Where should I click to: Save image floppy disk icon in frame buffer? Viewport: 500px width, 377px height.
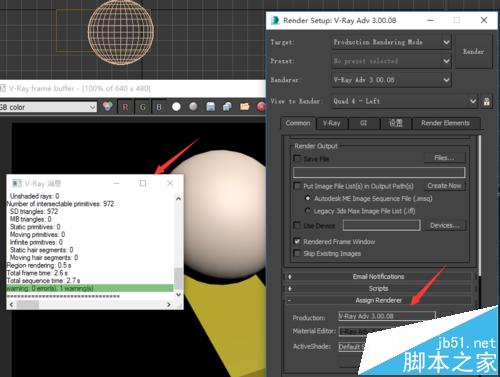point(211,107)
